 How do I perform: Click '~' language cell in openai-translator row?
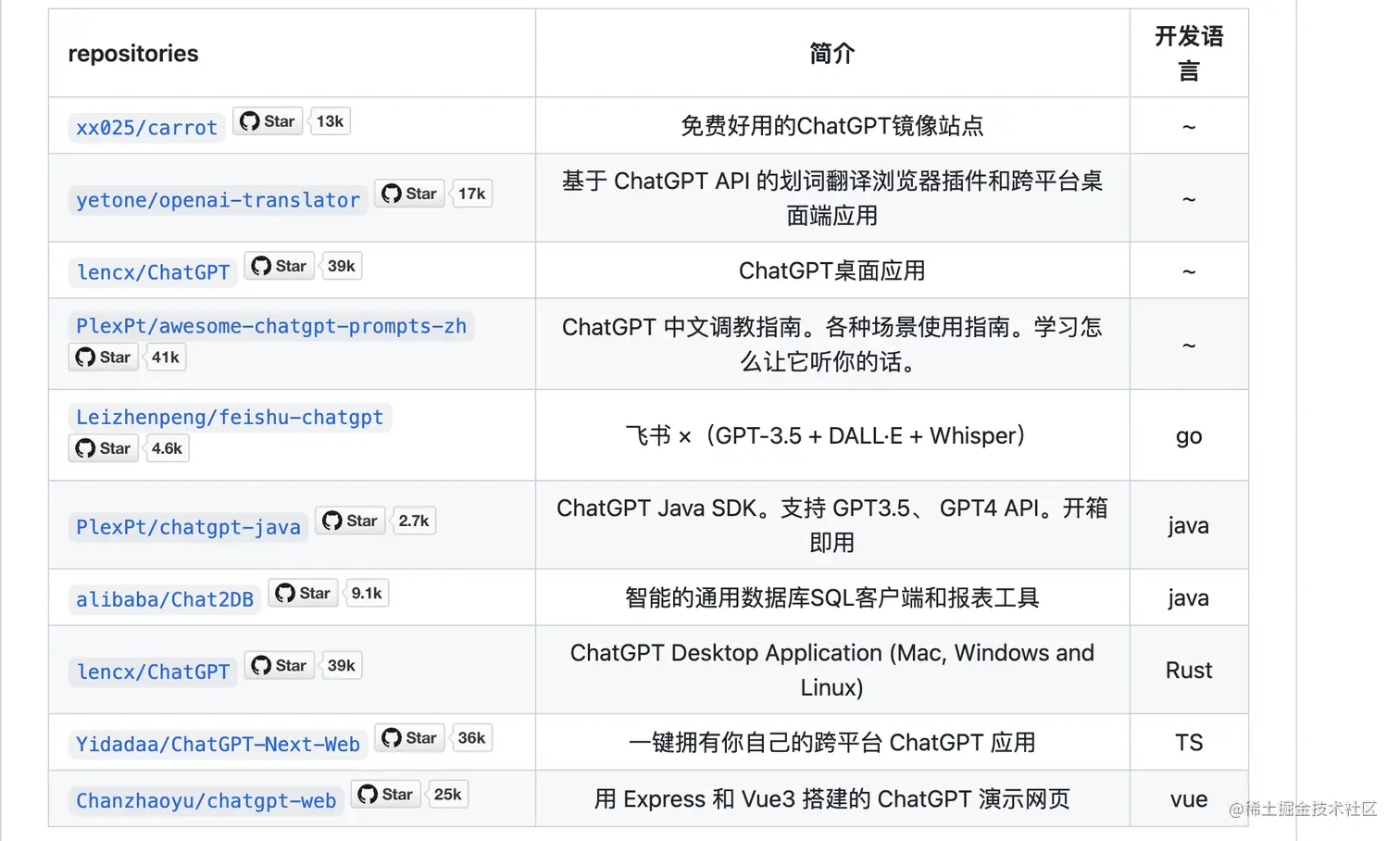pos(1189,198)
